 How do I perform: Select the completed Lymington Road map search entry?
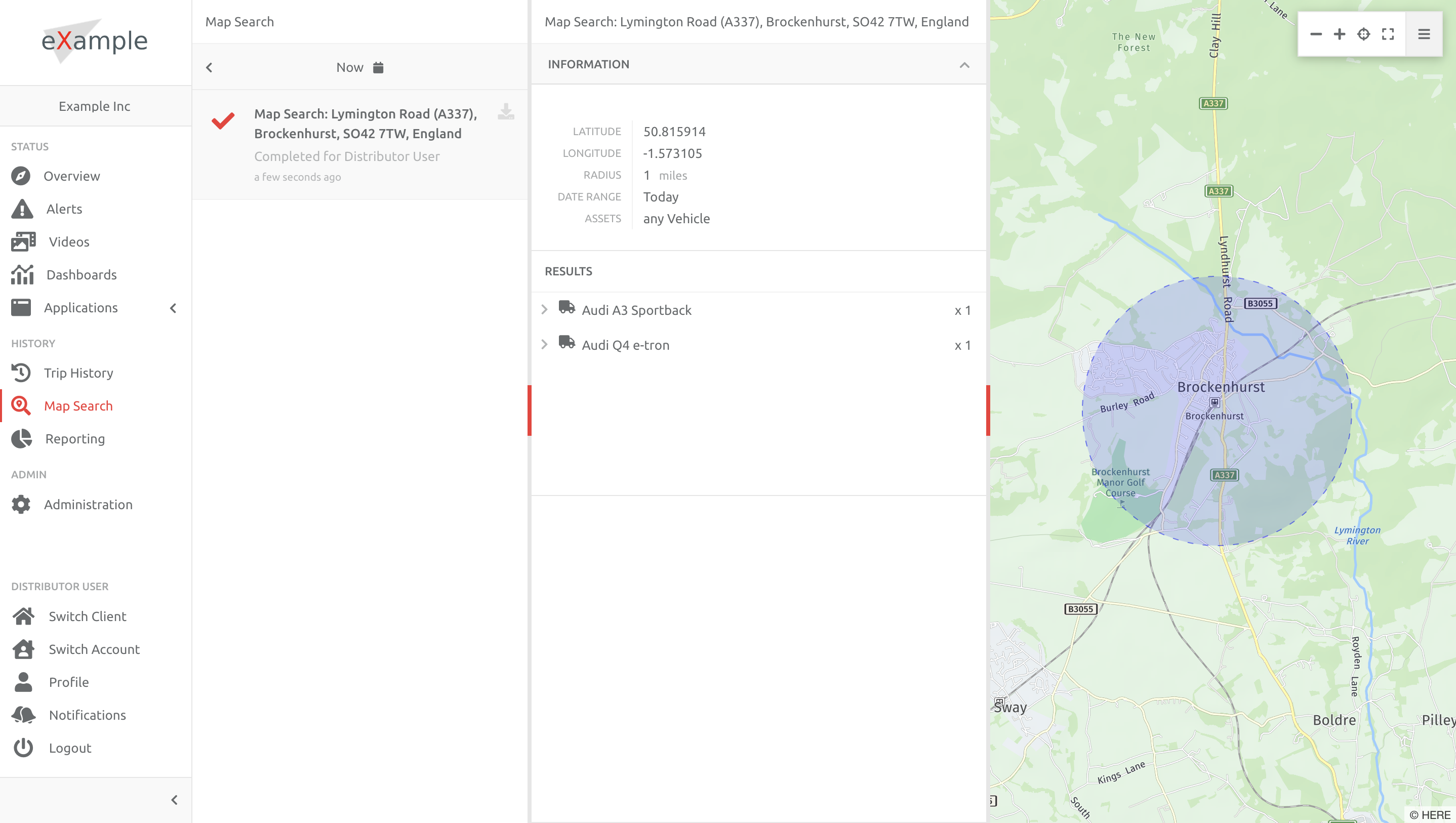(x=360, y=145)
